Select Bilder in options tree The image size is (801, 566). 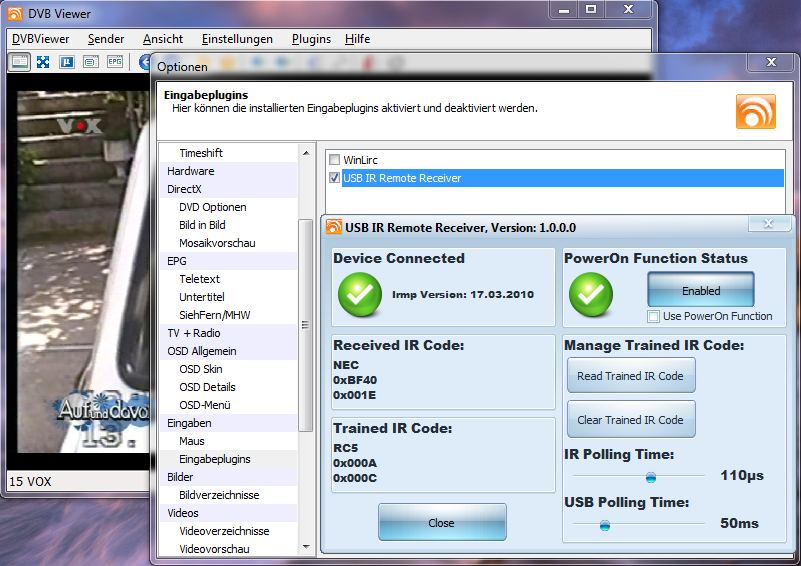[x=180, y=477]
